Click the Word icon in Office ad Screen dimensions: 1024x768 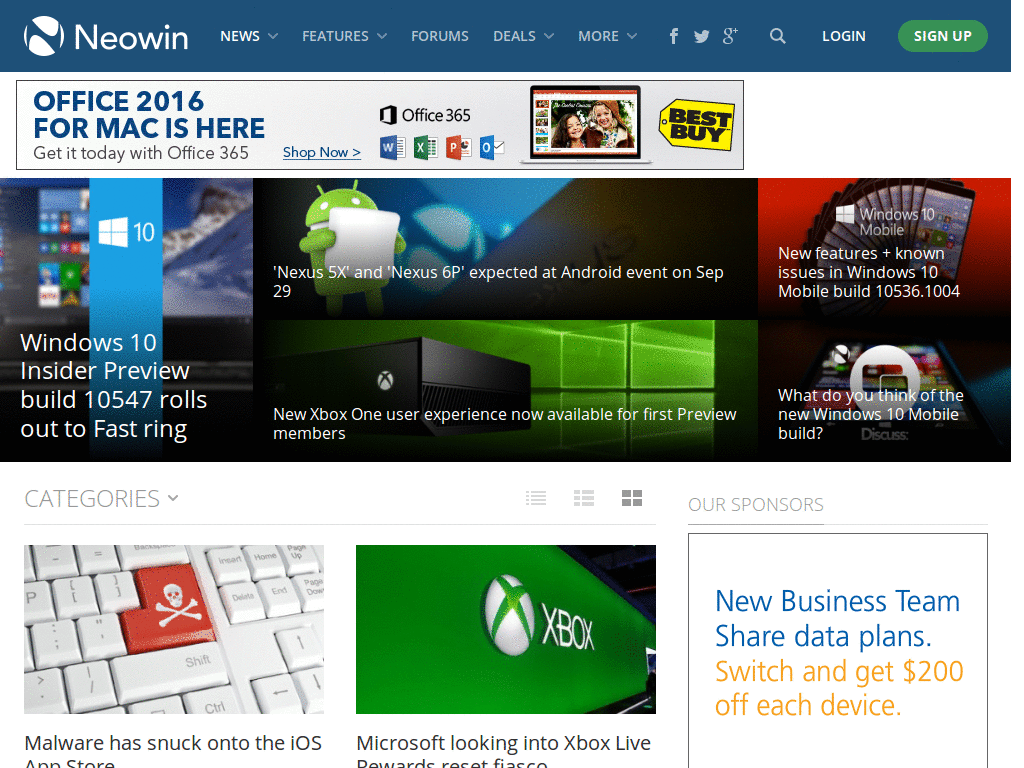coord(392,148)
